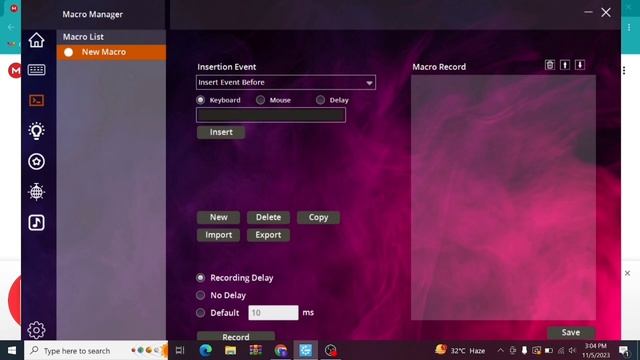Click the key input field under Keyboard
The image size is (640, 360).
(x=271, y=115)
